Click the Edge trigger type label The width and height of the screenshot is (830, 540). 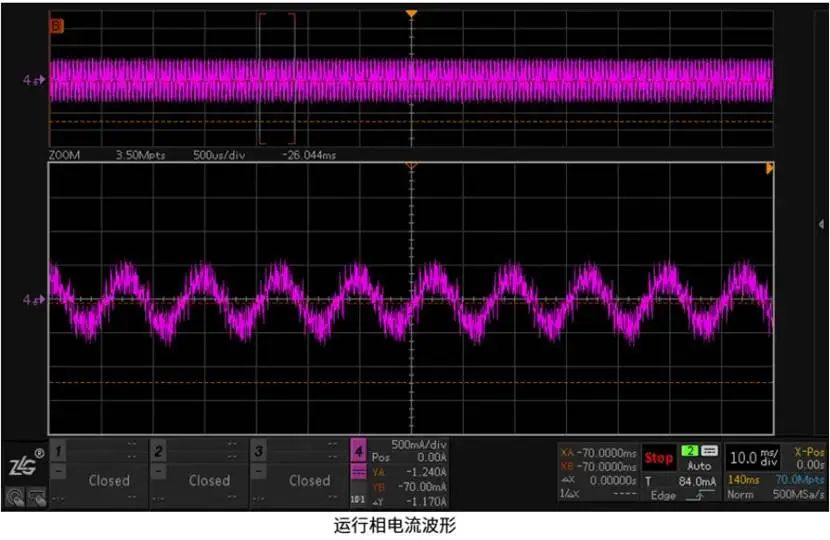(x=663, y=496)
